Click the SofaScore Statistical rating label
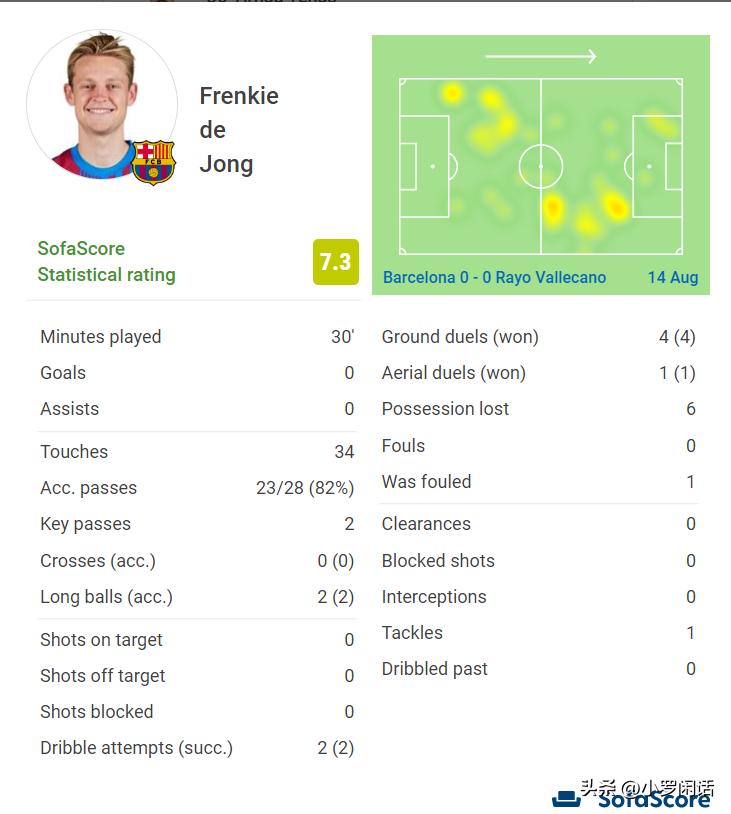The height and width of the screenshot is (814, 731). 106,261
